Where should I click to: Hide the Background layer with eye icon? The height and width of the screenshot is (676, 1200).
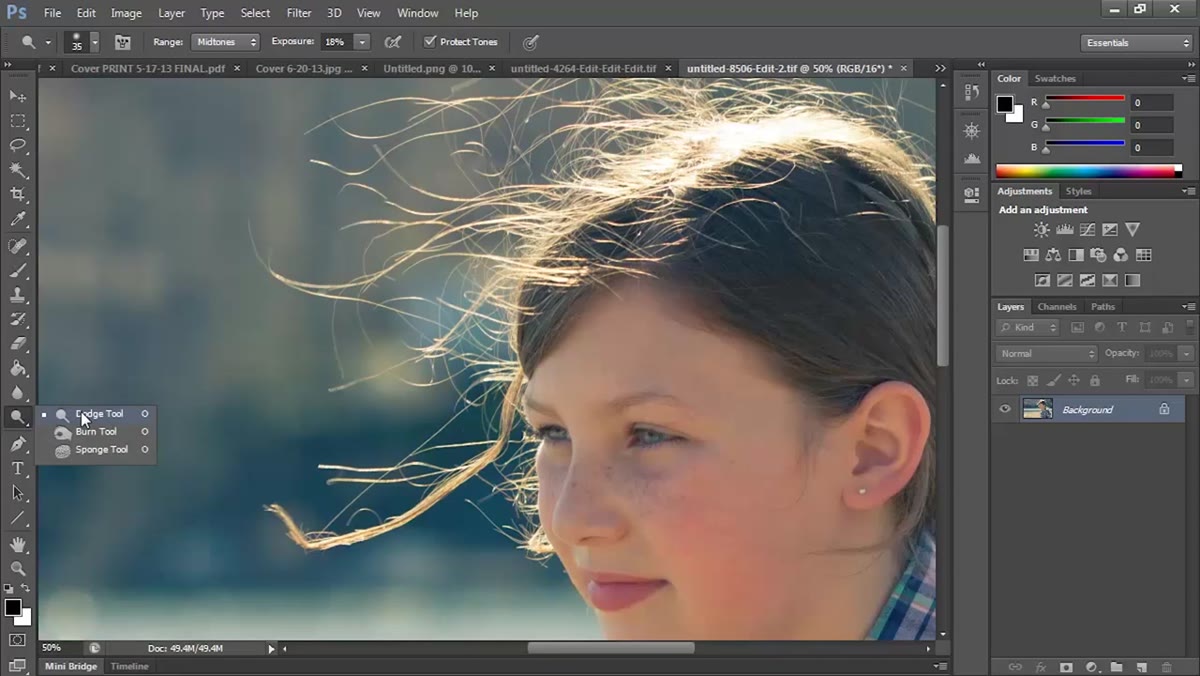[1006, 409]
